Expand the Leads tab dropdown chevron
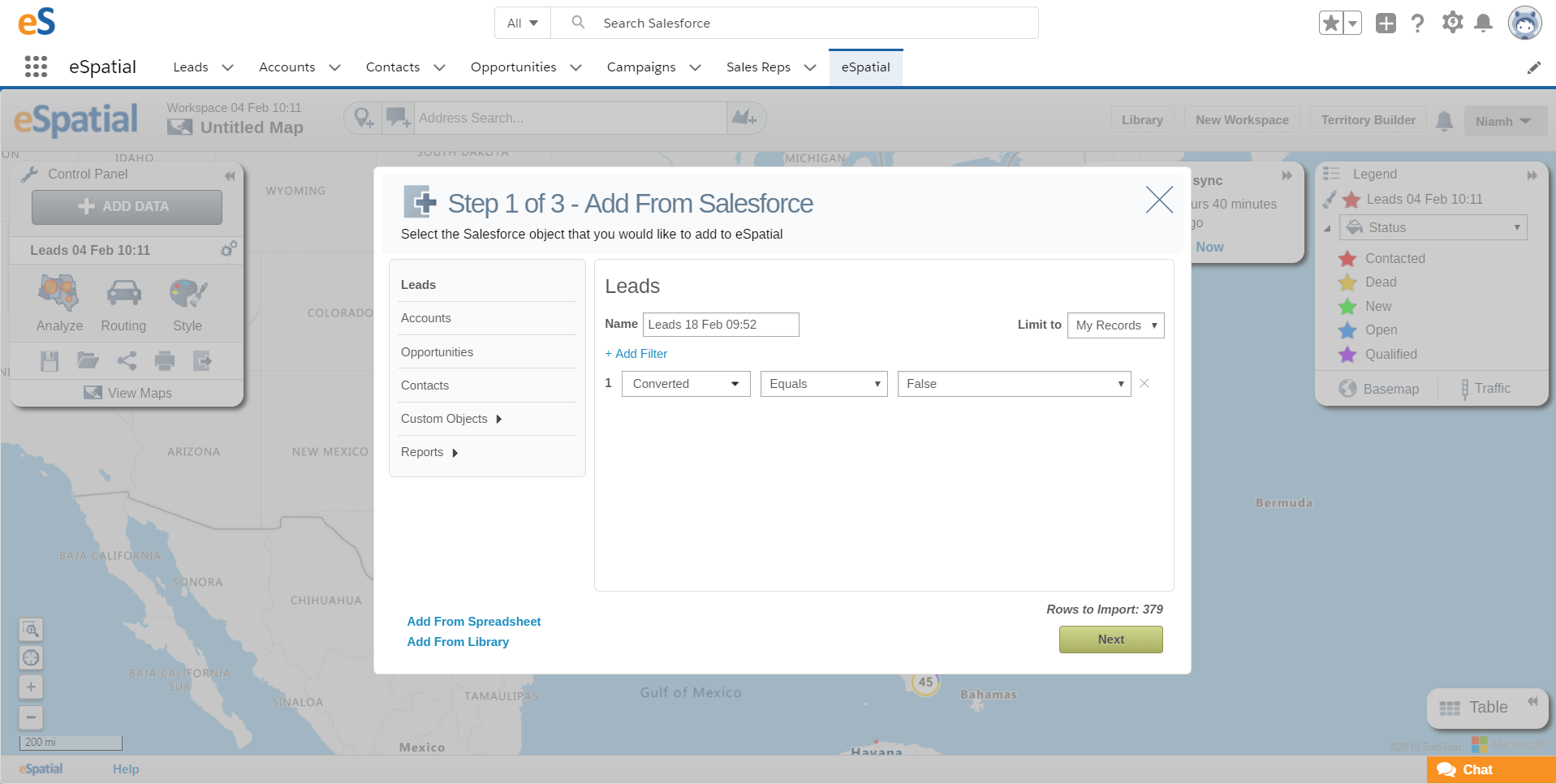 coord(228,67)
